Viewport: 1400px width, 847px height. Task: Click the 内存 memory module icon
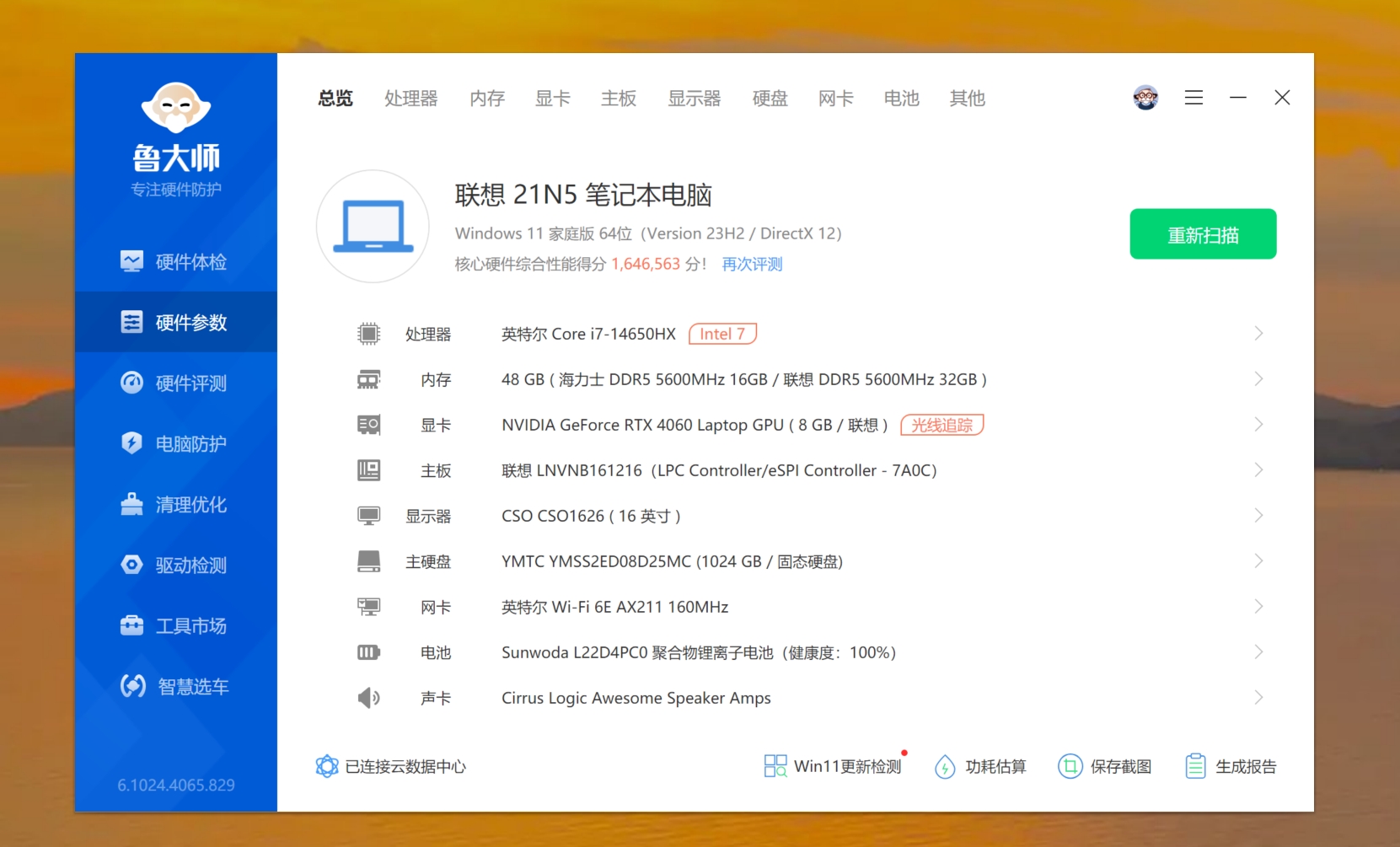point(368,379)
